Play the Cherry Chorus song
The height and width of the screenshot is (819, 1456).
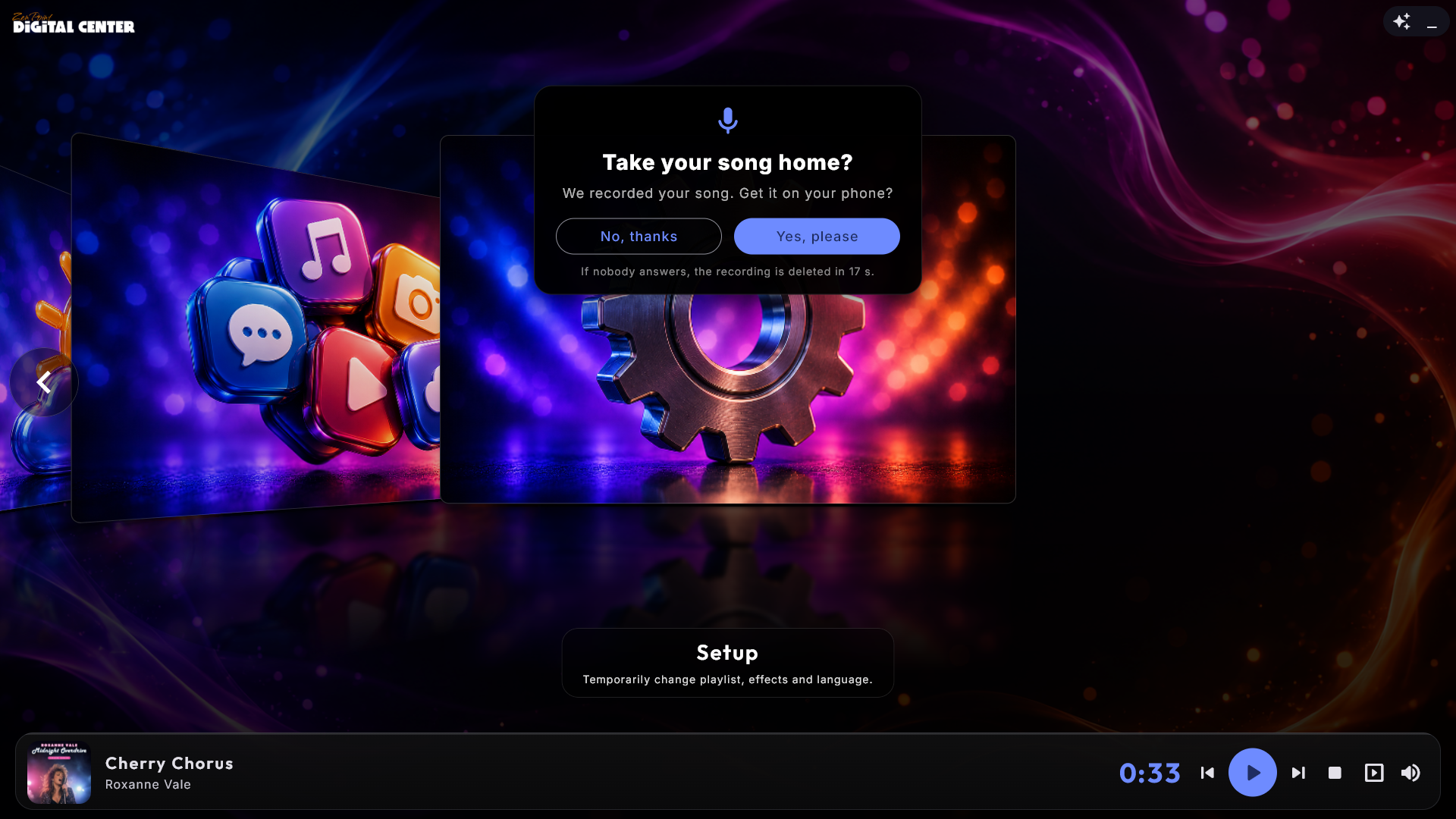(x=1253, y=773)
